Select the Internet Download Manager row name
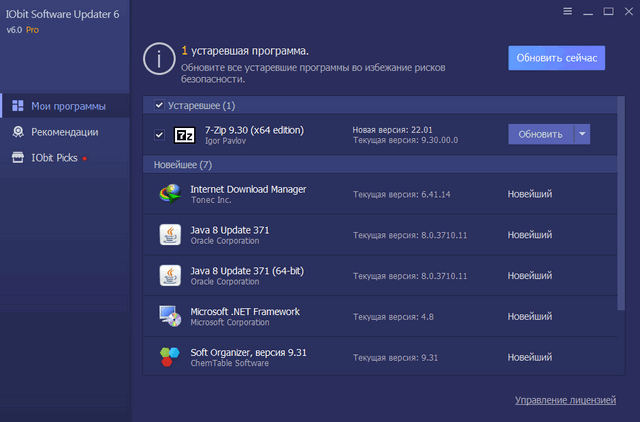Screen dimensions: 640x422 [x=248, y=189]
